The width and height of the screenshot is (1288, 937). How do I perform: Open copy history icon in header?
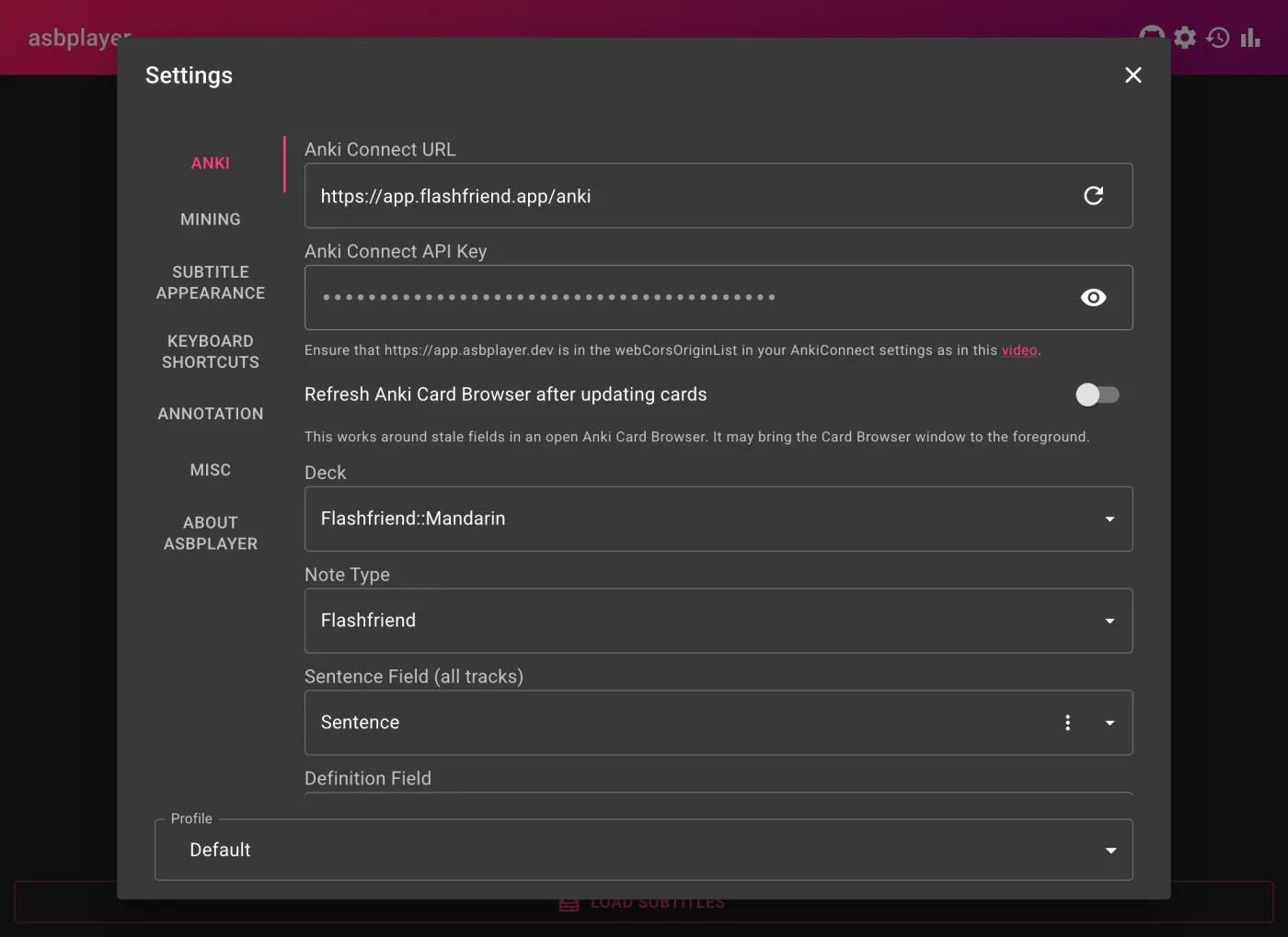(1218, 37)
